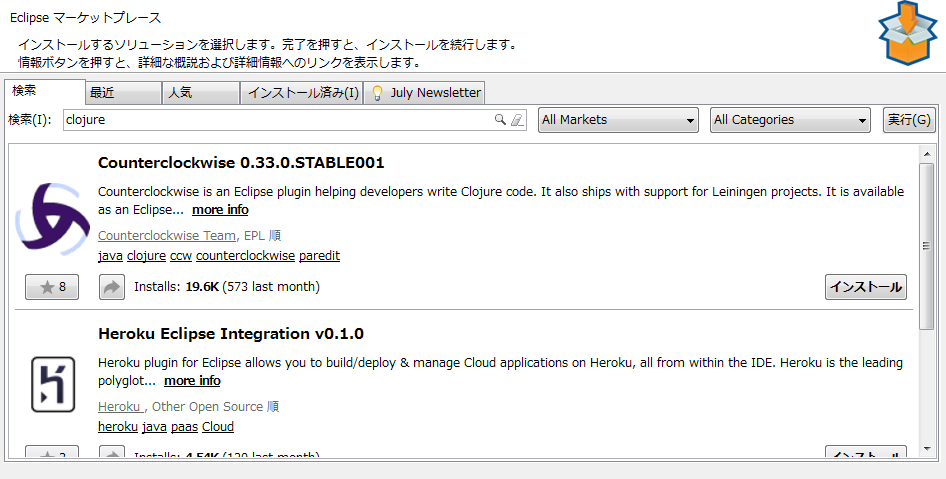Open the All Categories dropdown
This screenshot has width=946, height=479.
click(790, 120)
